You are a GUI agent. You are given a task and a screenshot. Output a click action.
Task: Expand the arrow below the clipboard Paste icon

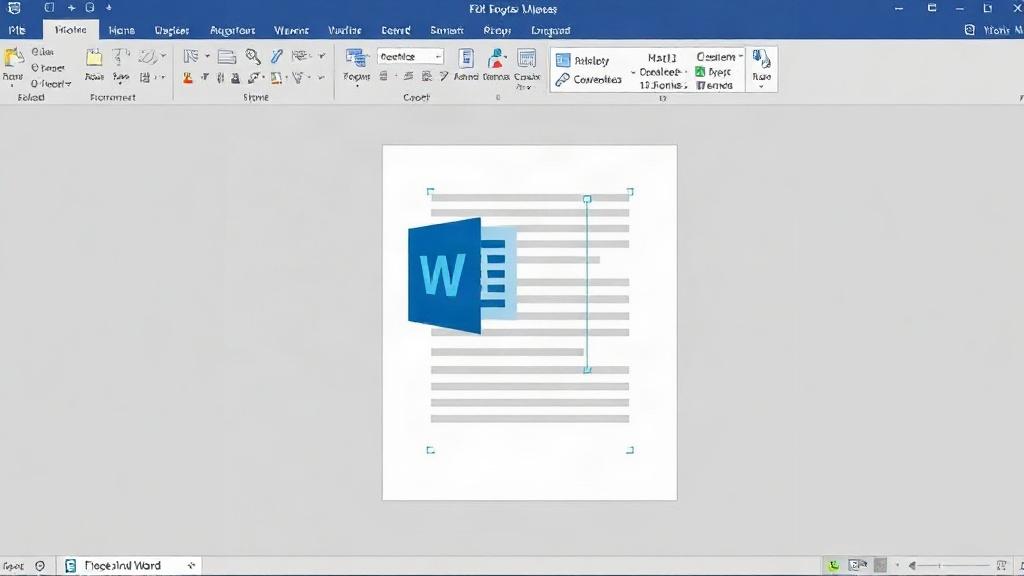[12, 86]
